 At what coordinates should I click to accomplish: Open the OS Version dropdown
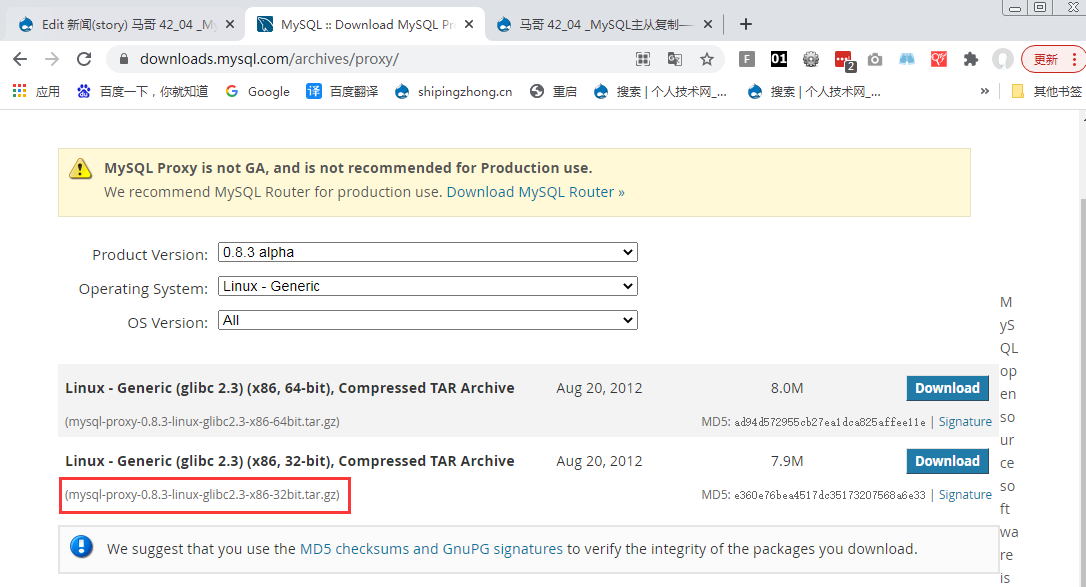click(427, 320)
